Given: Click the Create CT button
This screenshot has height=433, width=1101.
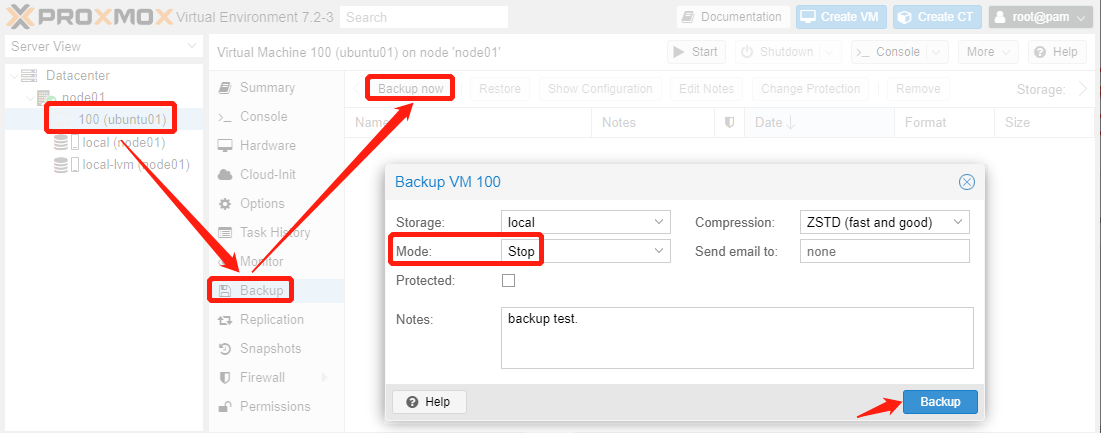Looking at the screenshot, I should point(937,17).
